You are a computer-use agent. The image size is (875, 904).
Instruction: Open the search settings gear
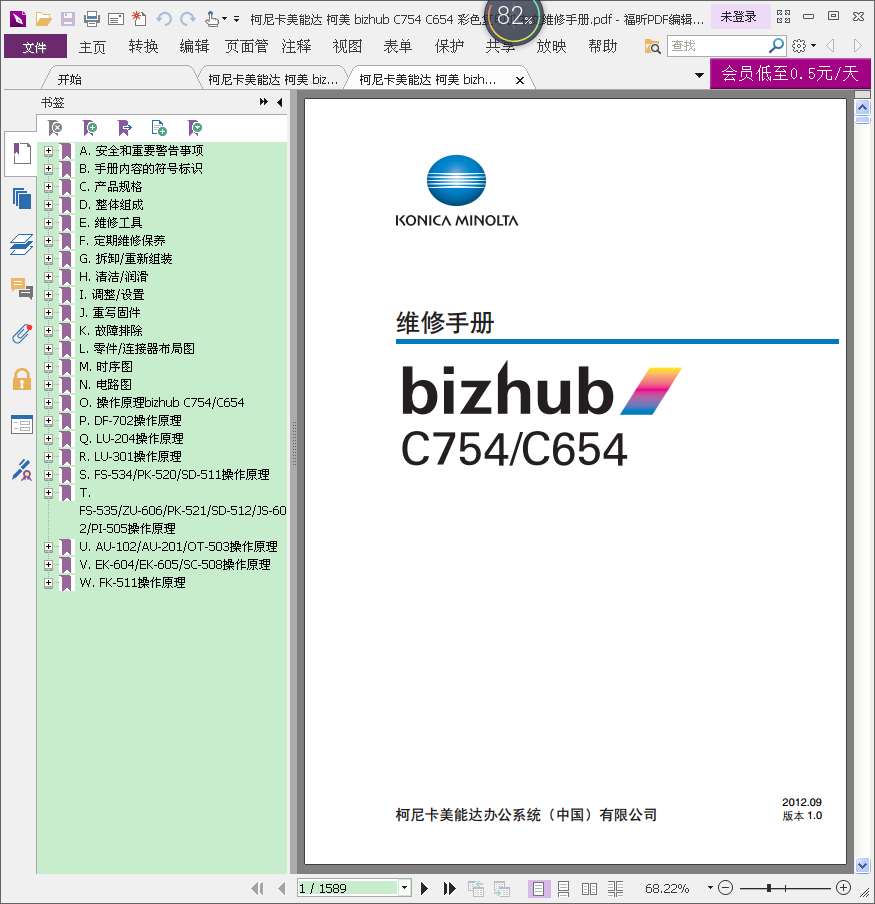[799, 46]
